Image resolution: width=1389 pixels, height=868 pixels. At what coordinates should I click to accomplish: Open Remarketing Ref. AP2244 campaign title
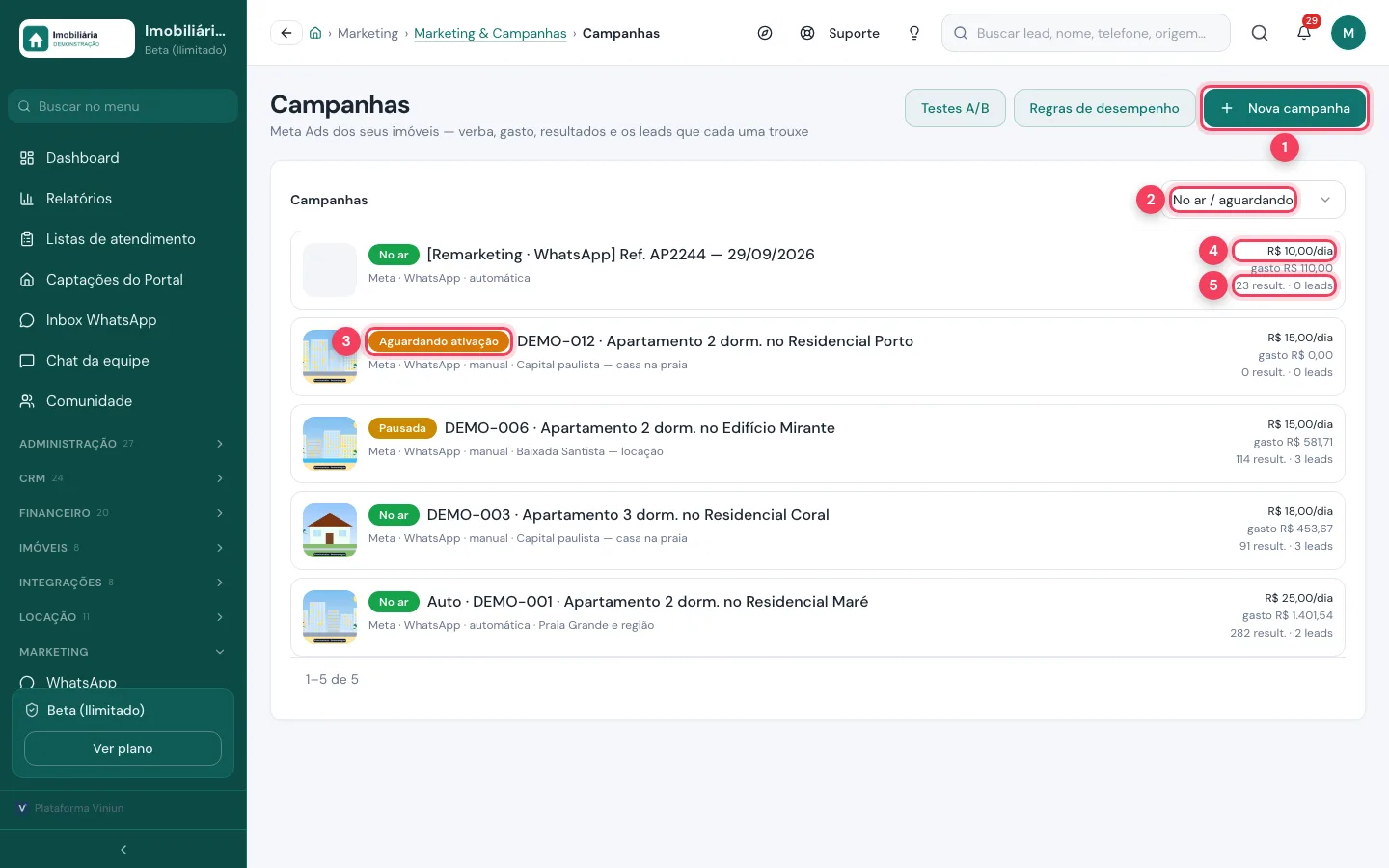[621, 255]
